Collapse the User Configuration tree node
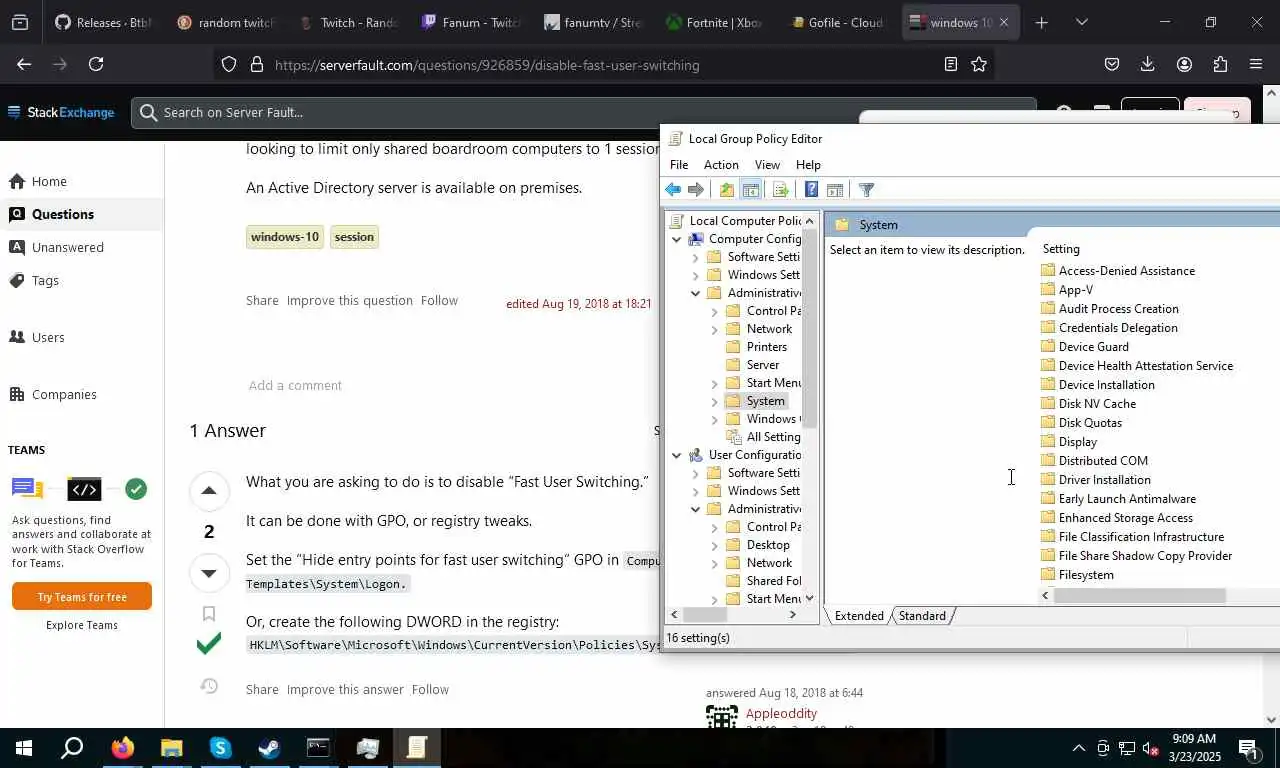 click(x=677, y=455)
